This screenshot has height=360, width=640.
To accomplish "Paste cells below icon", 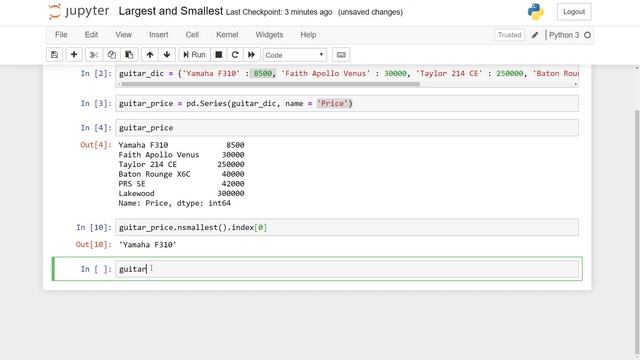I will (129, 55).
